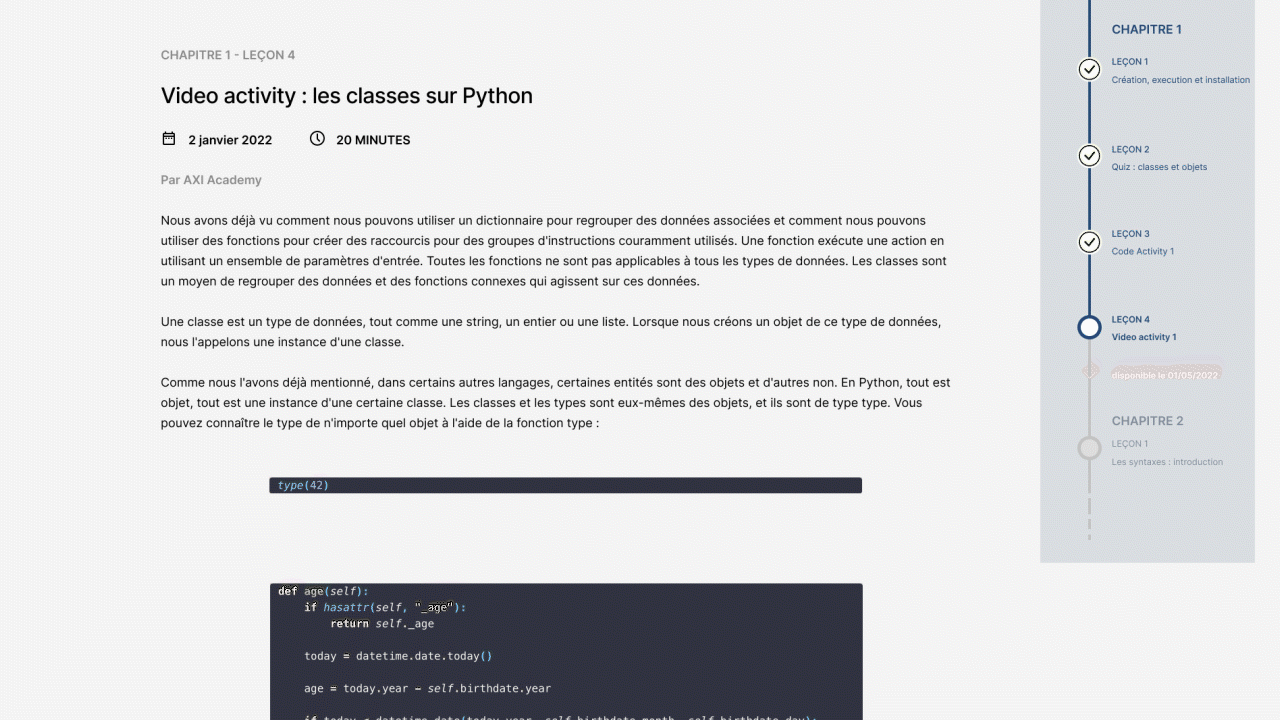Open lesson 'Video activity 1'
Image resolution: width=1280 pixels, height=720 pixels.
pos(1144,337)
